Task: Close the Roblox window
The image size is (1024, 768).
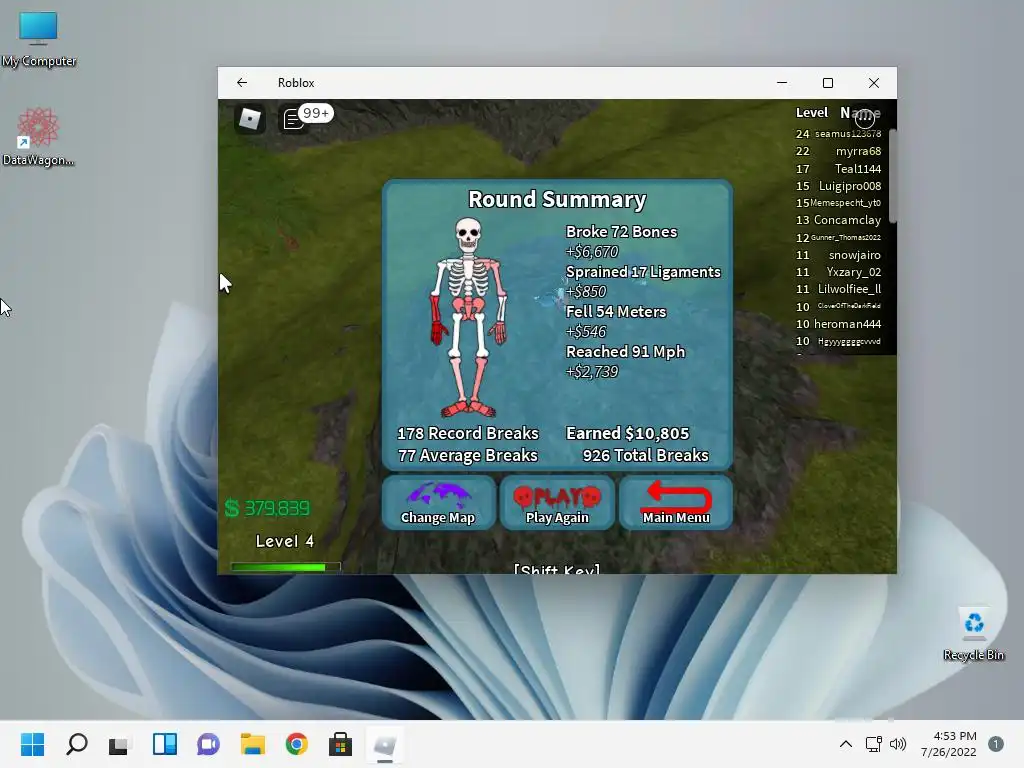Action: (x=874, y=83)
